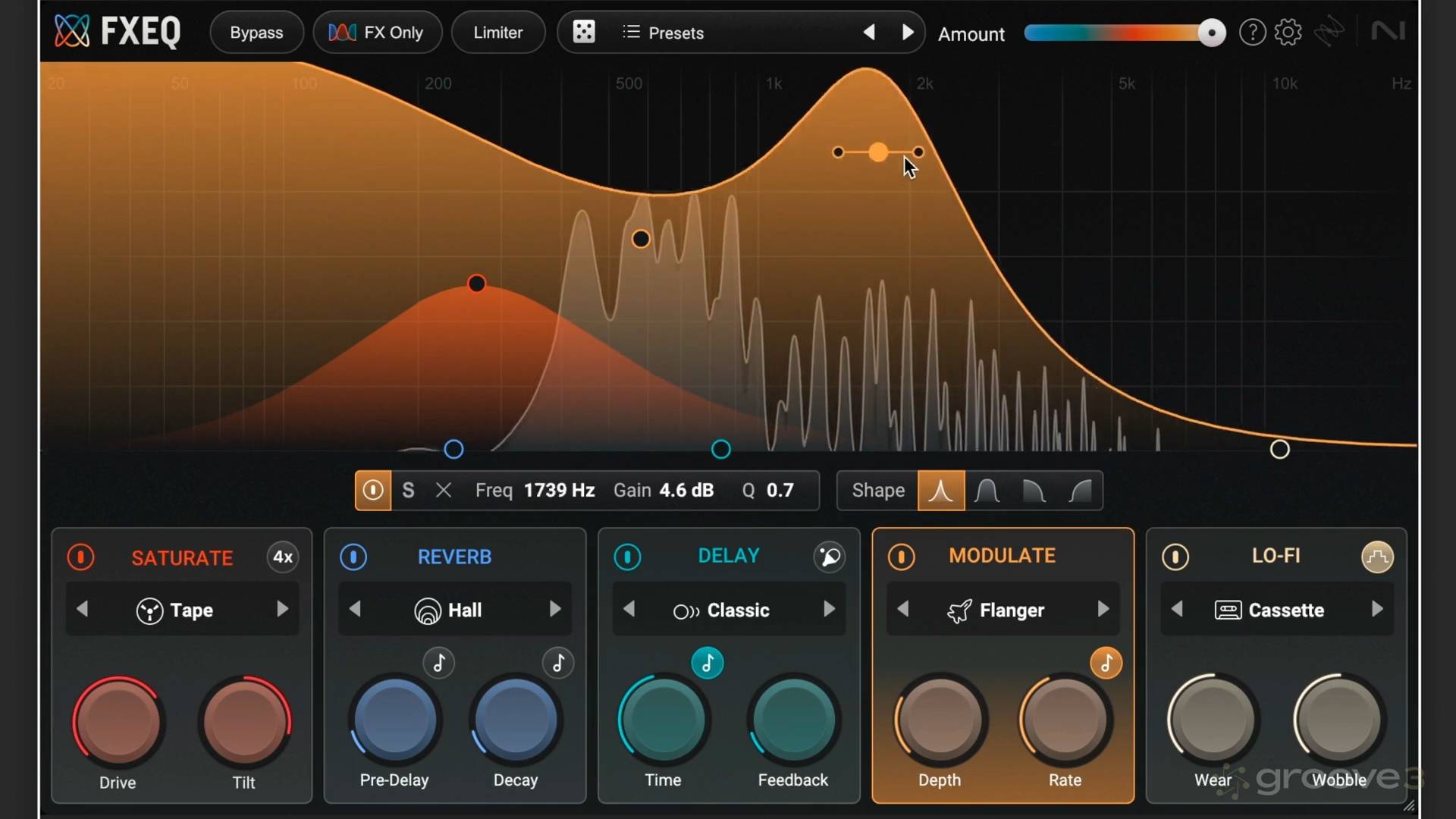
Task: Open the Presets menu
Action: pyautogui.click(x=676, y=33)
